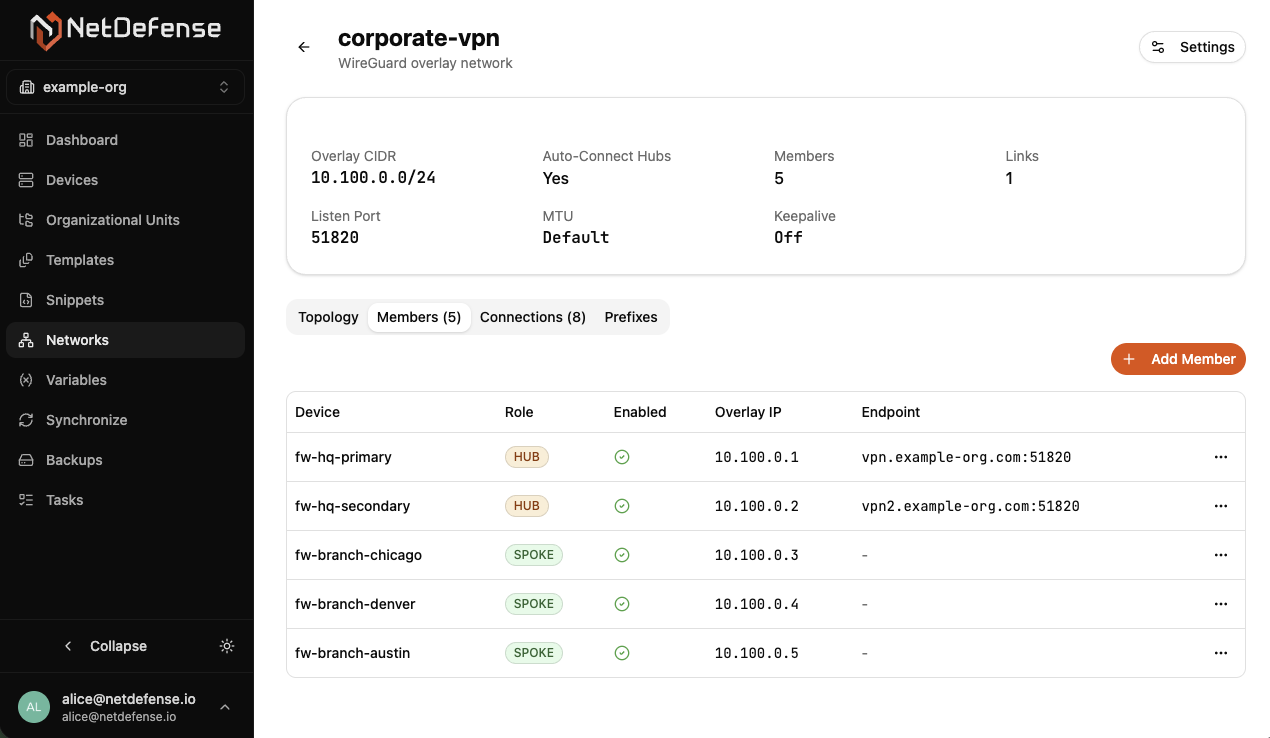Toggle enabled status for fw-branch-chicago
This screenshot has width=1270, height=738.
[621, 555]
